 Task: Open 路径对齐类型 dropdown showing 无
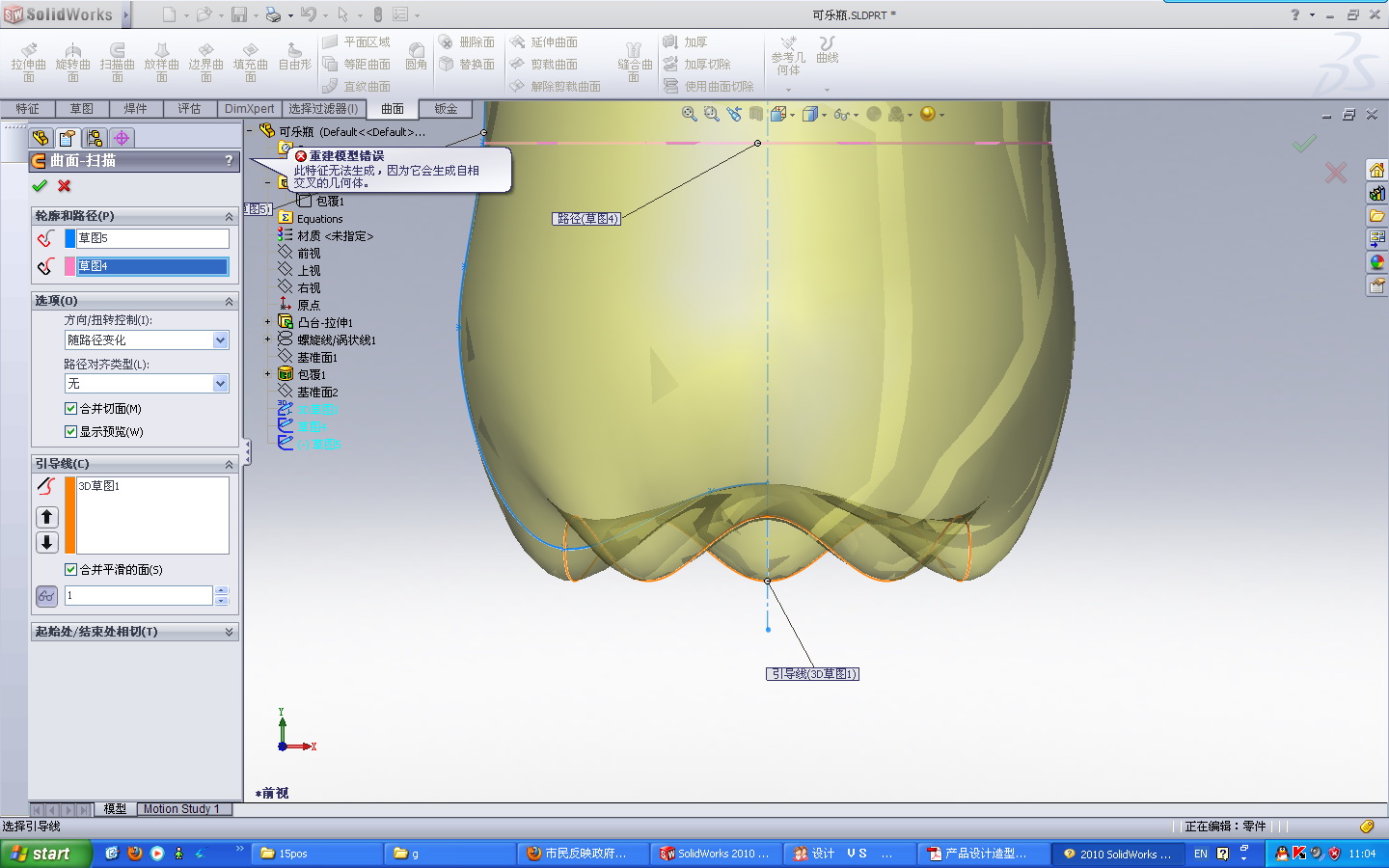[x=220, y=384]
